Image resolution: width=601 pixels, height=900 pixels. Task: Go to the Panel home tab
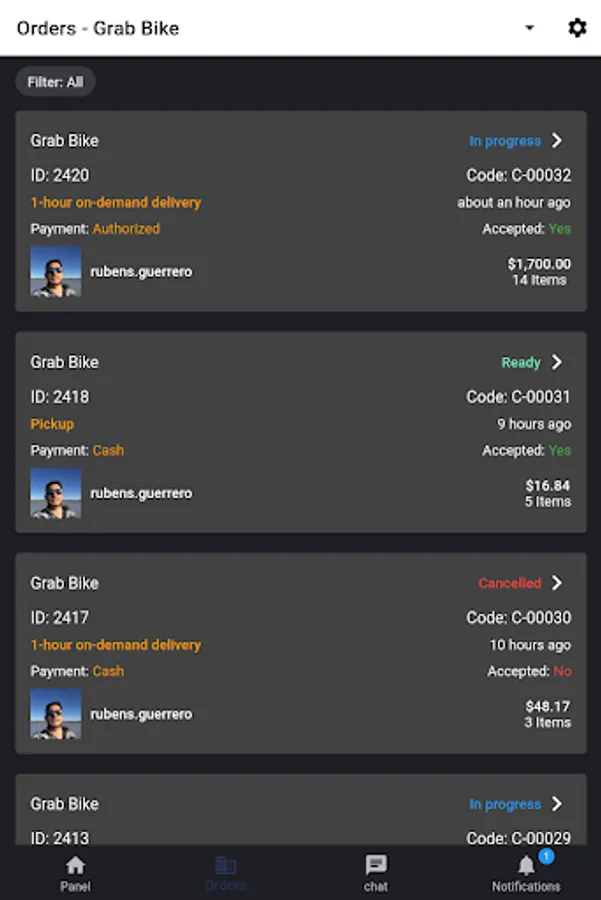75,873
